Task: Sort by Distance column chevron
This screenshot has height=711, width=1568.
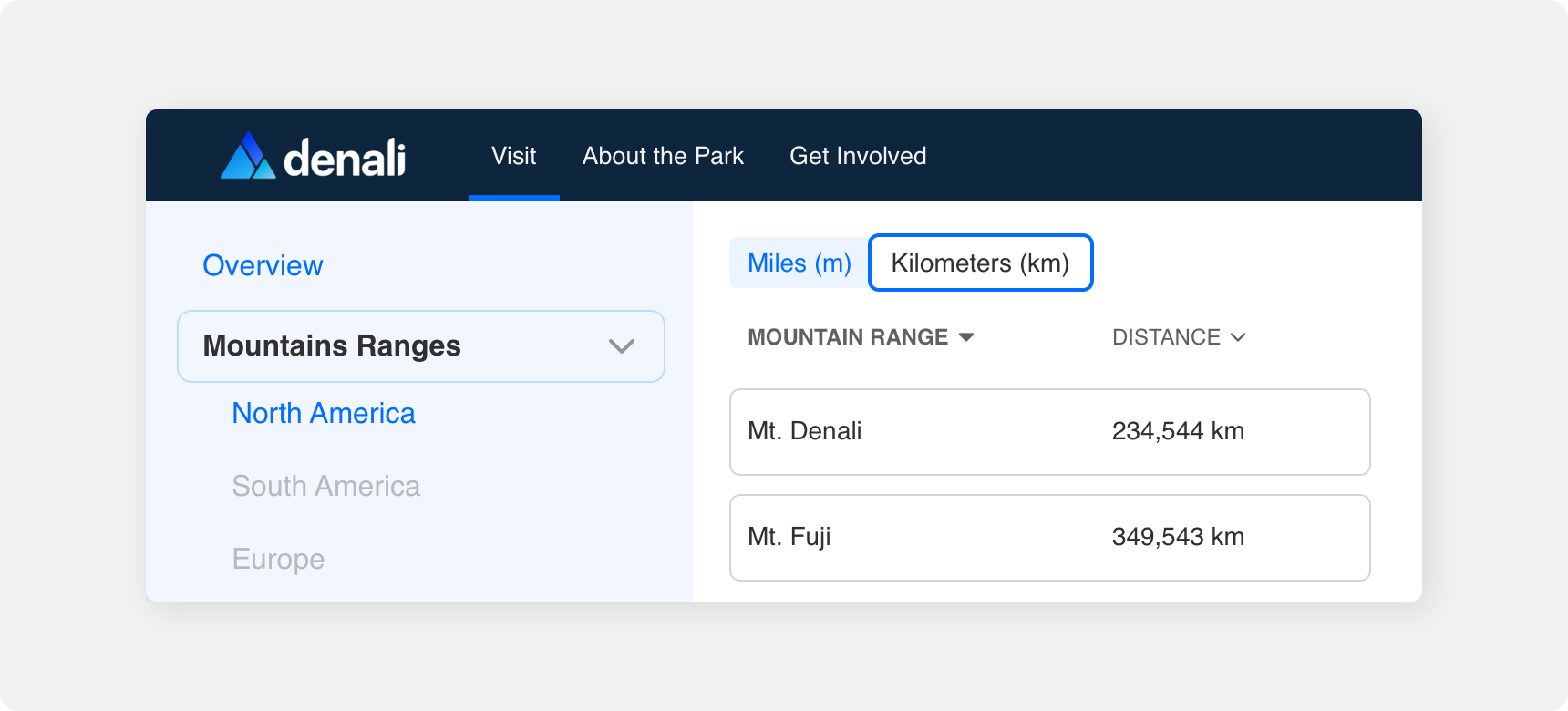Action: (x=1238, y=337)
